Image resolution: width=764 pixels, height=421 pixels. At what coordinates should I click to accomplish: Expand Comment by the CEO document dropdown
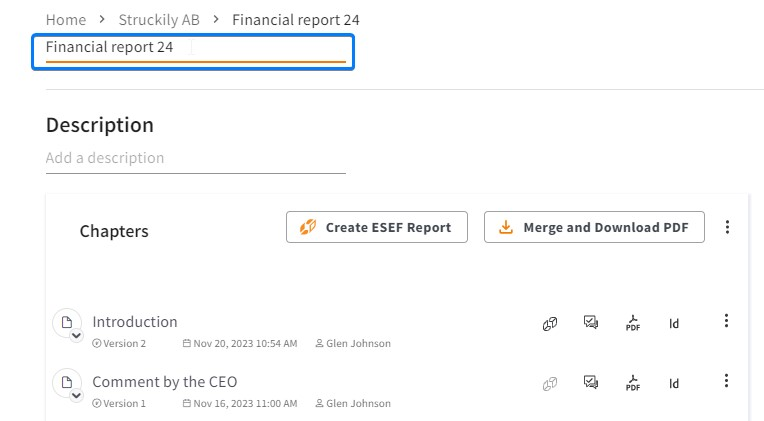pyautogui.click(x=76, y=396)
